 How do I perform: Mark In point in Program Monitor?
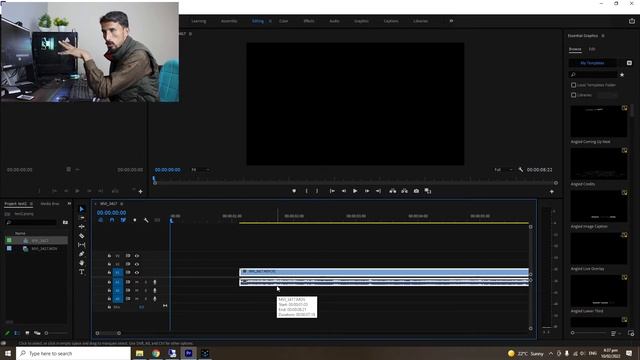pyautogui.click(x=307, y=191)
